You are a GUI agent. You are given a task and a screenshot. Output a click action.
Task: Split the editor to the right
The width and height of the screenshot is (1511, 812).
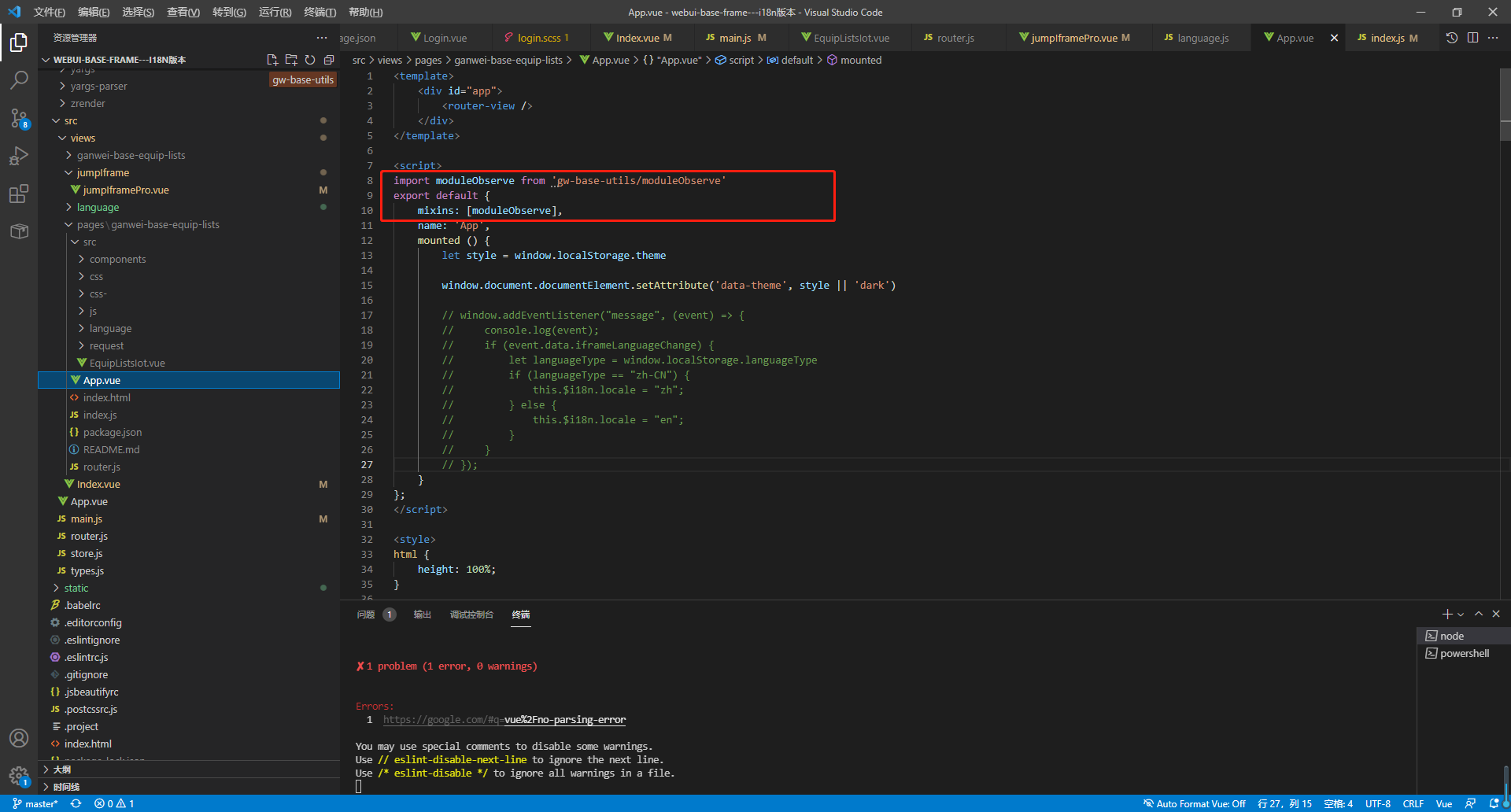point(1472,38)
